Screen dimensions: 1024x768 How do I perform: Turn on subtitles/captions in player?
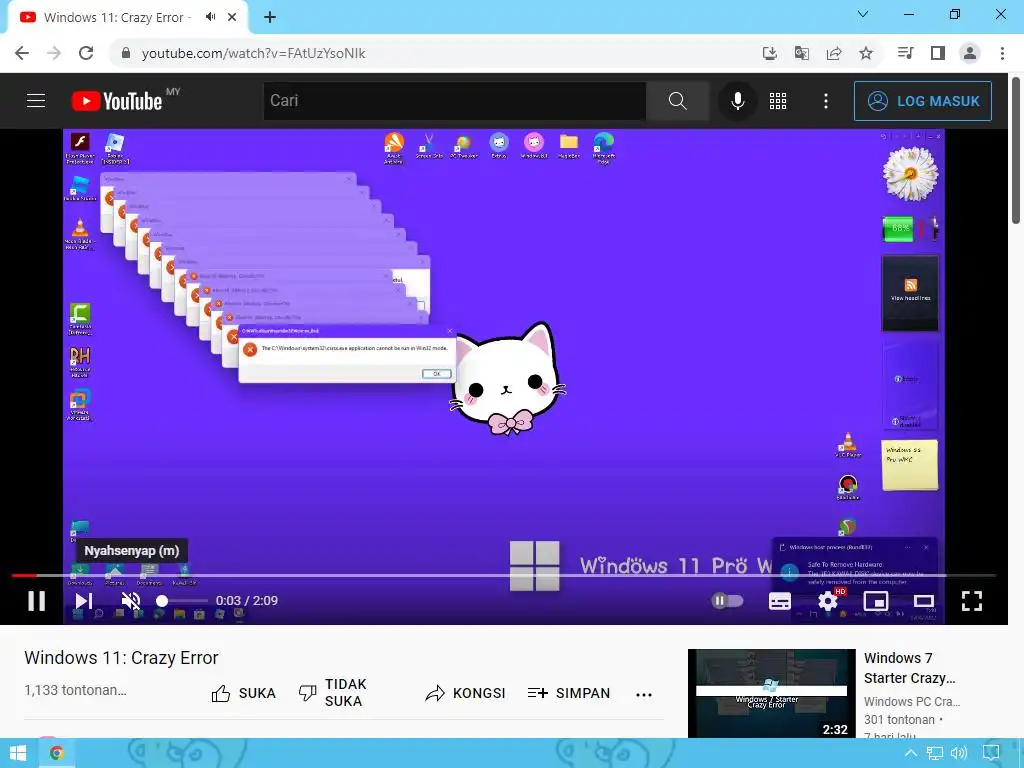(779, 601)
